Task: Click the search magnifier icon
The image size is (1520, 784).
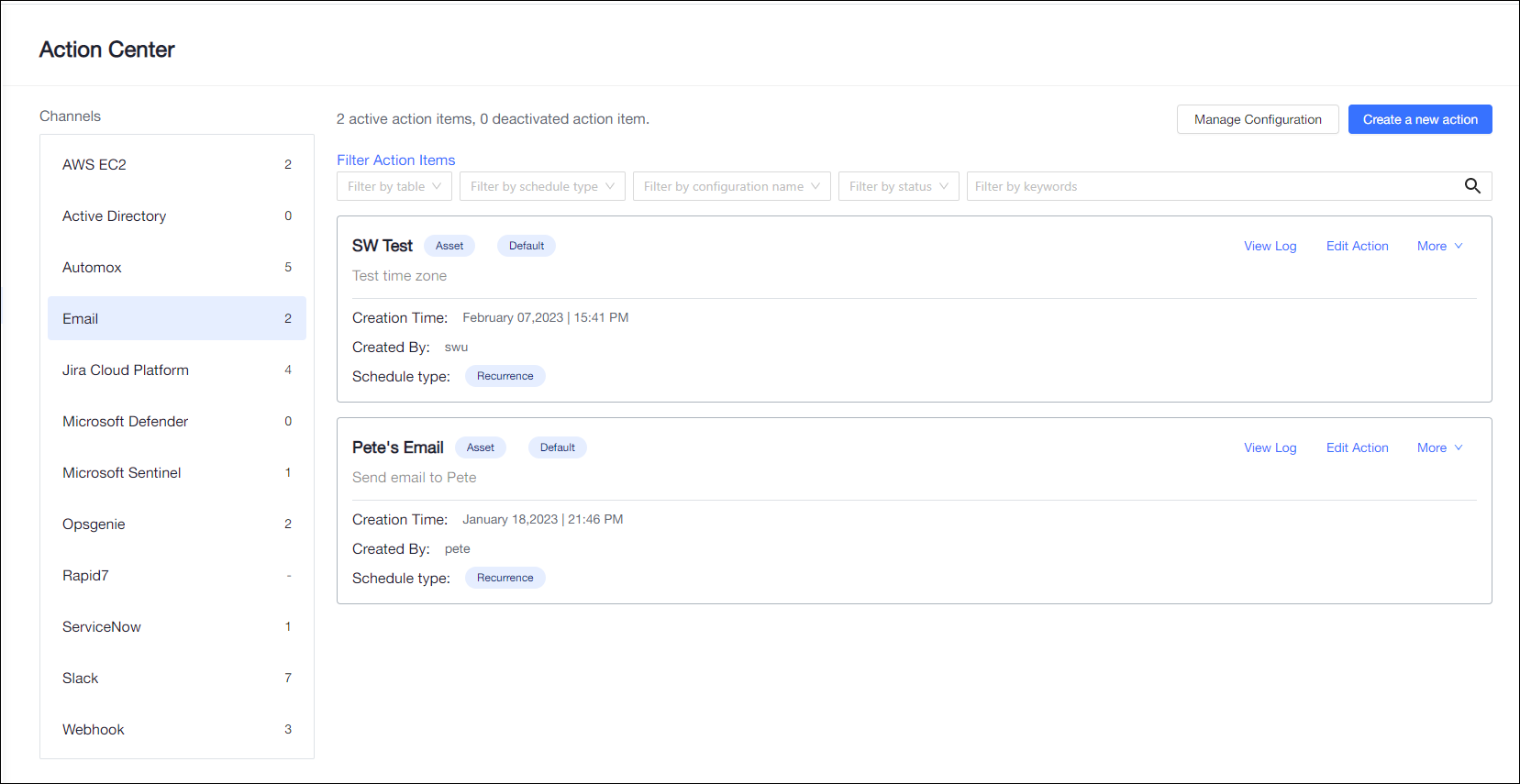Action: pos(1472,186)
